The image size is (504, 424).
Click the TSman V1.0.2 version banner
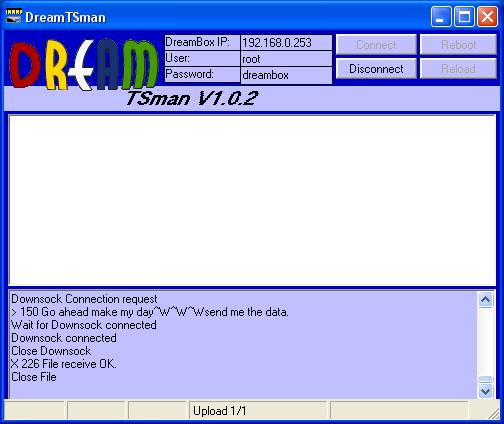(x=192, y=99)
